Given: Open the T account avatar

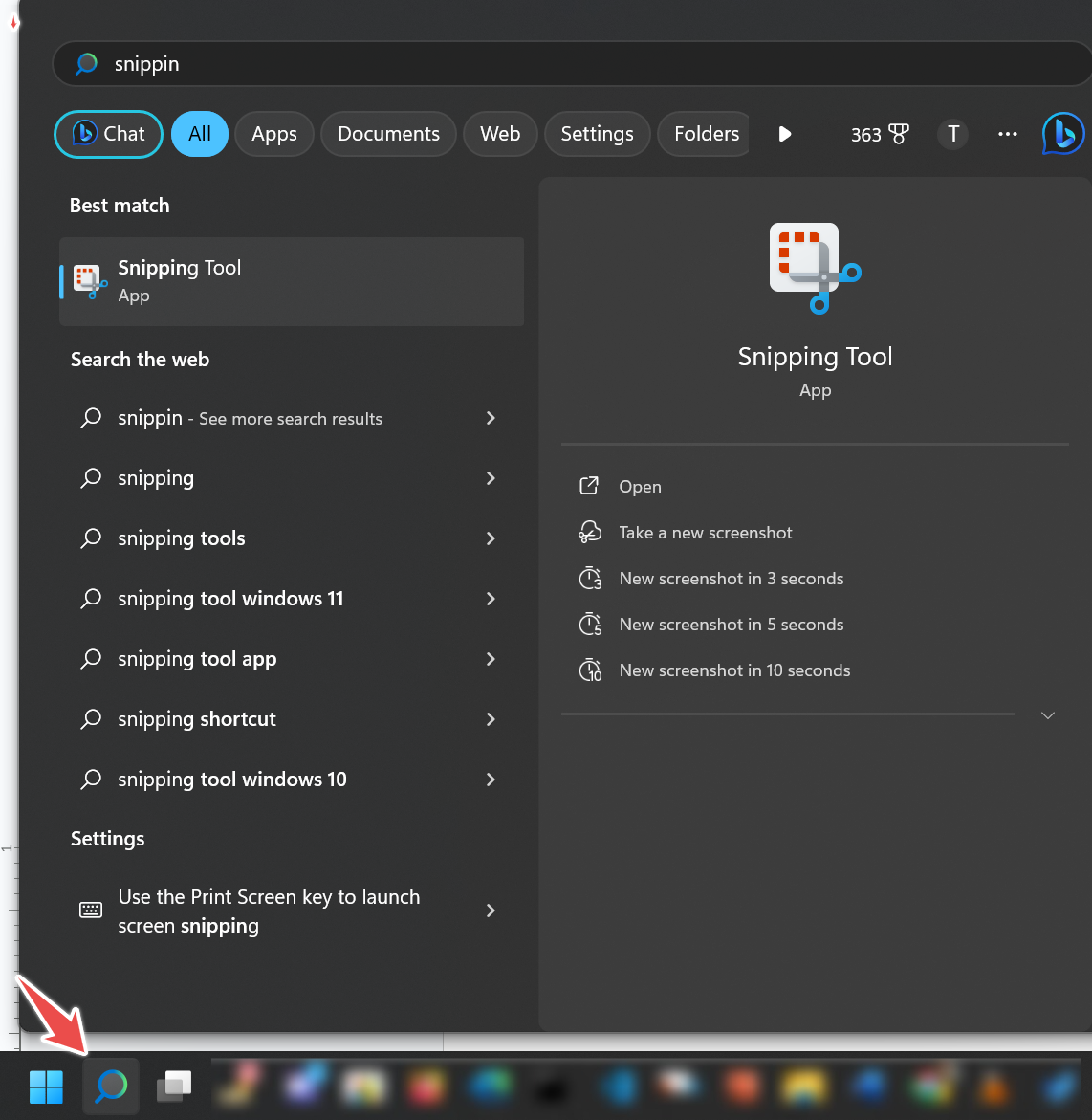Looking at the screenshot, I should pos(952,134).
